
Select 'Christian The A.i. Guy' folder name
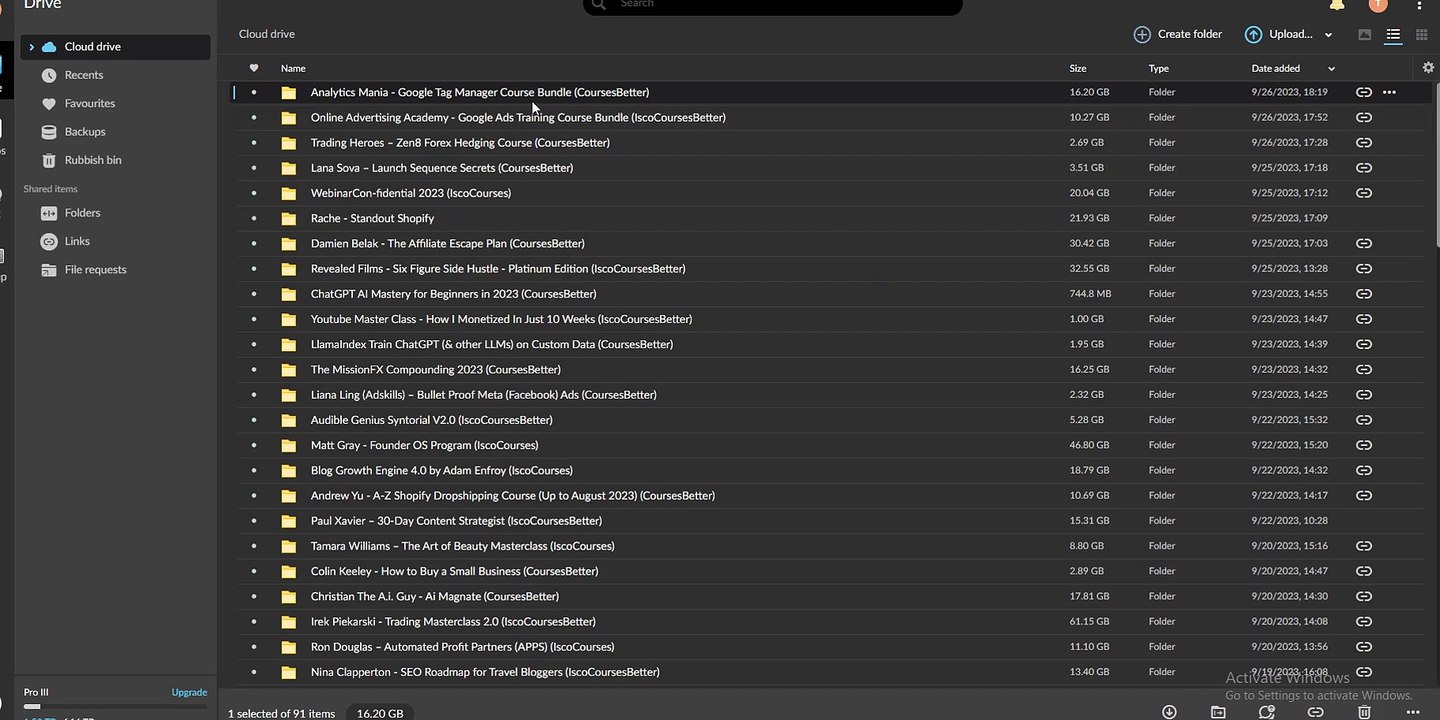point(435,596)
